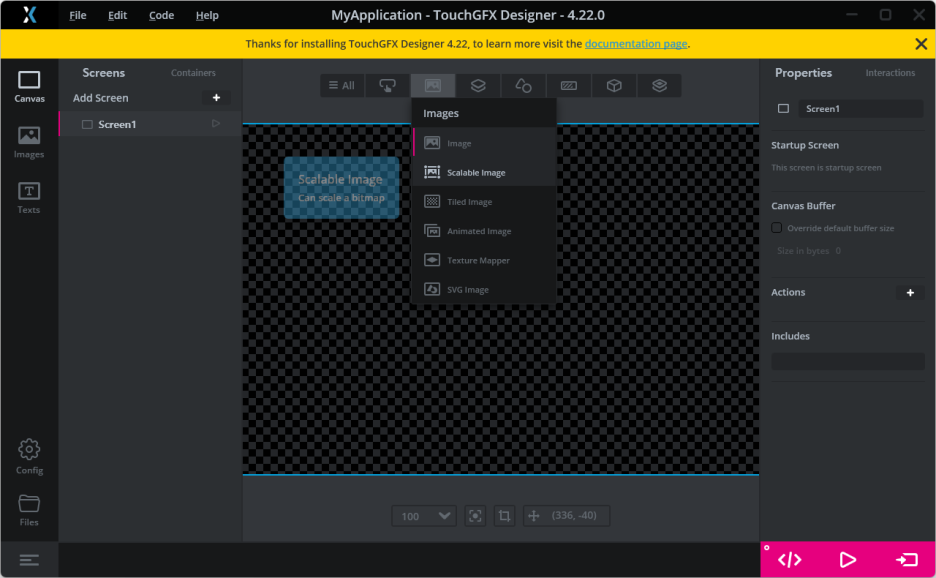This screenshot has height=578, width=936.
Task: Open the documentation page link
Action: (x=636, y=44)
